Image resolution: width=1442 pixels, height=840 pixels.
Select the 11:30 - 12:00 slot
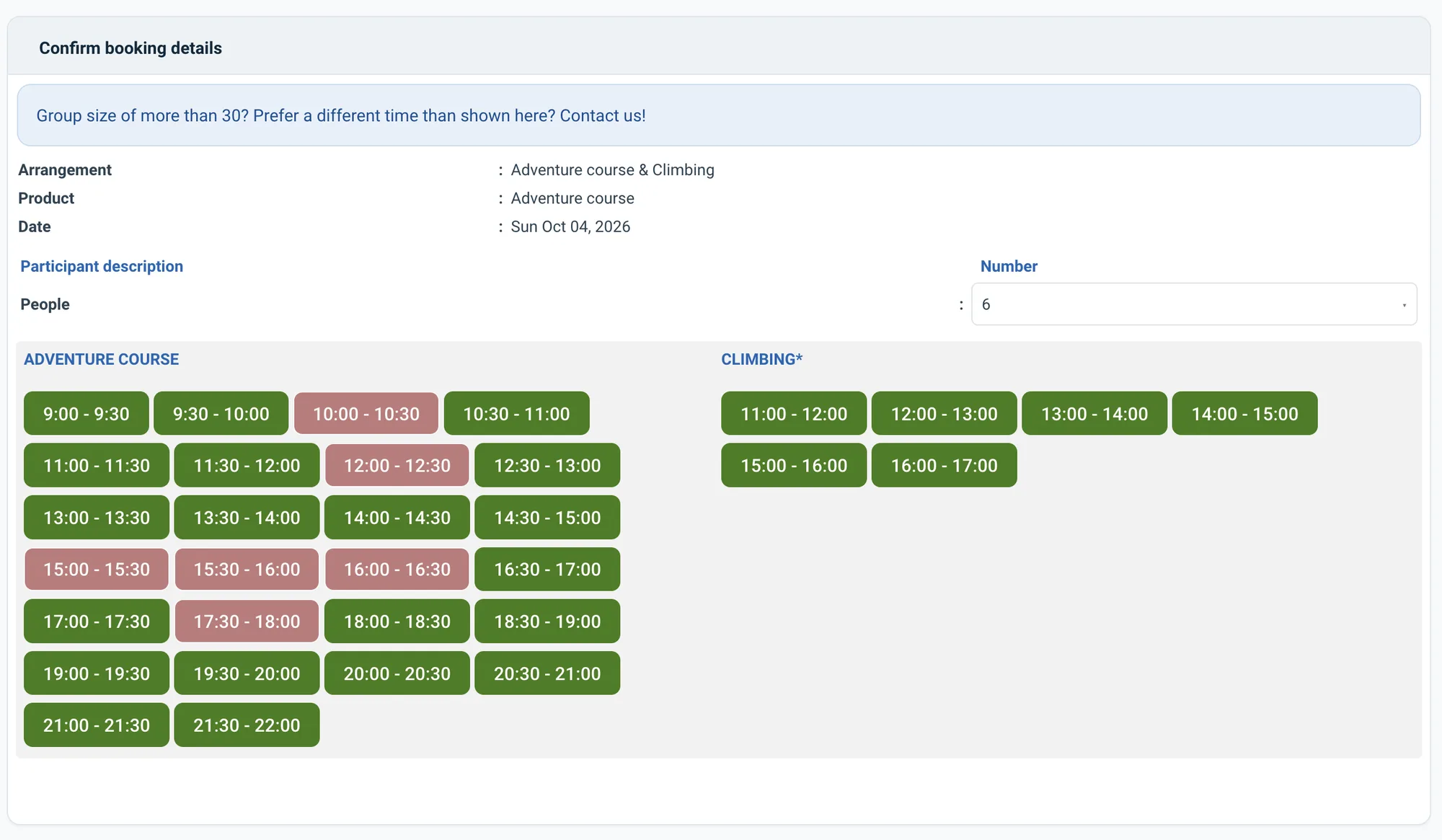pyautogui.click(x=247, y=466)
